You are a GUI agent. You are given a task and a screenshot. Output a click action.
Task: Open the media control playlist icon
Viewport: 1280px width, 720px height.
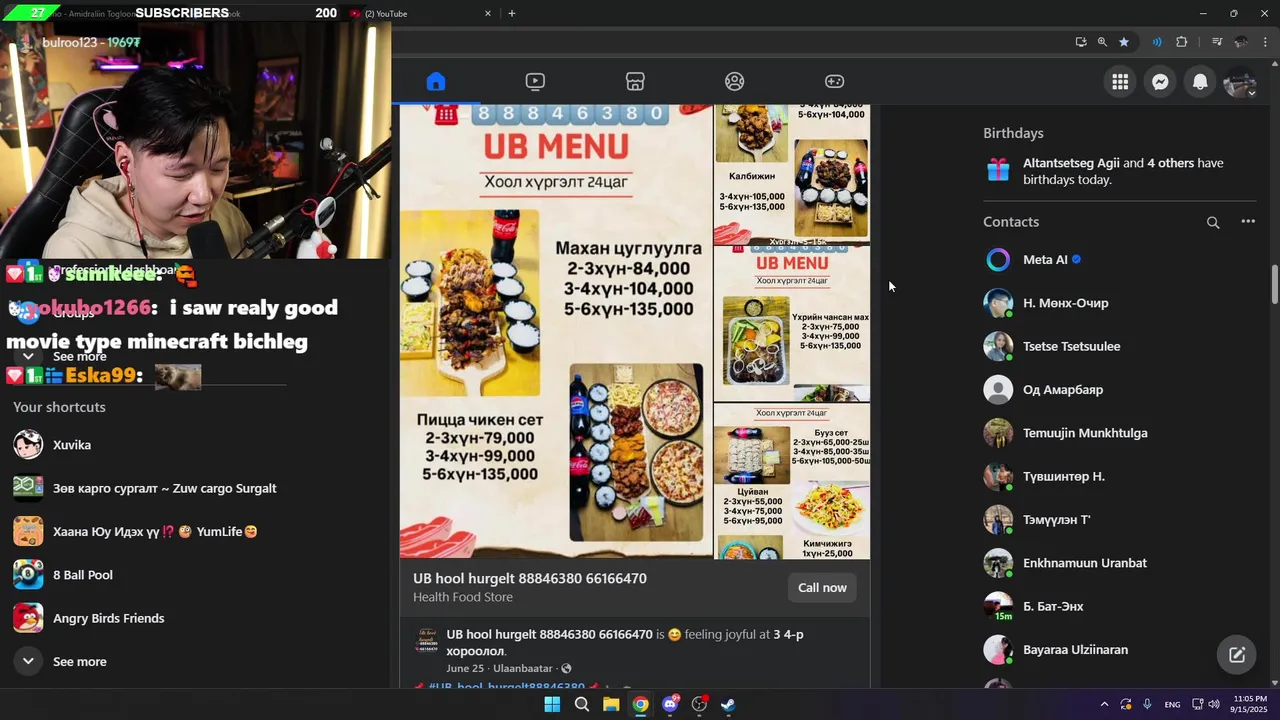[1217, 42]
